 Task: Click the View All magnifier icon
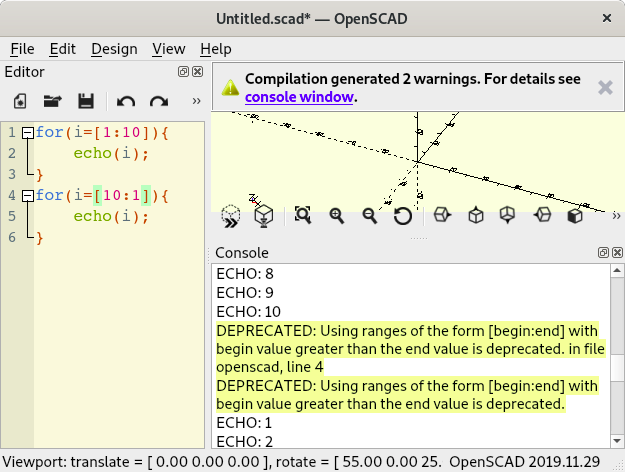pyautogui.click(x=303, y=215)
